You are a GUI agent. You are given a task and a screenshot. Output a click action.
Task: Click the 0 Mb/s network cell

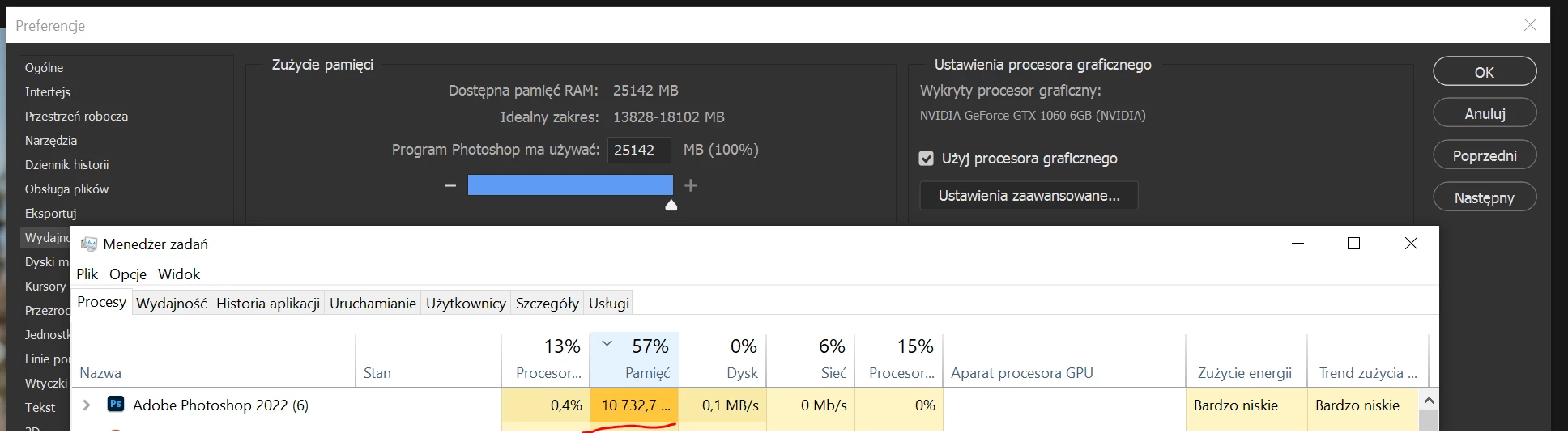coord(811,405)
